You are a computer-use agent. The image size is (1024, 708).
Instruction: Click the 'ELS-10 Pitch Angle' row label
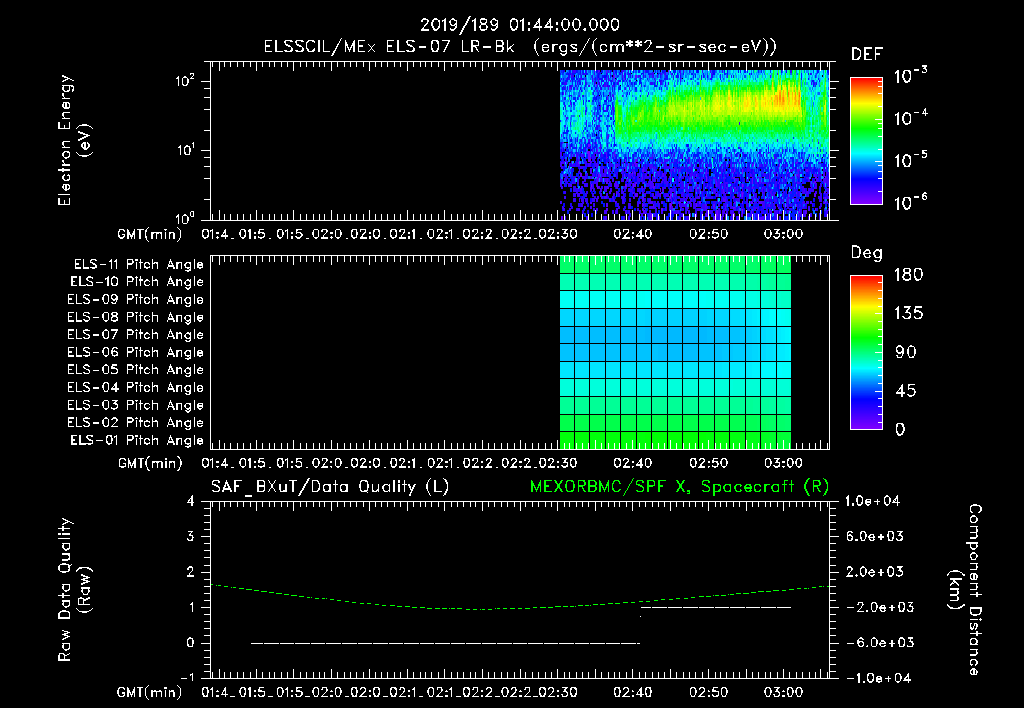(x=137, y=282)
